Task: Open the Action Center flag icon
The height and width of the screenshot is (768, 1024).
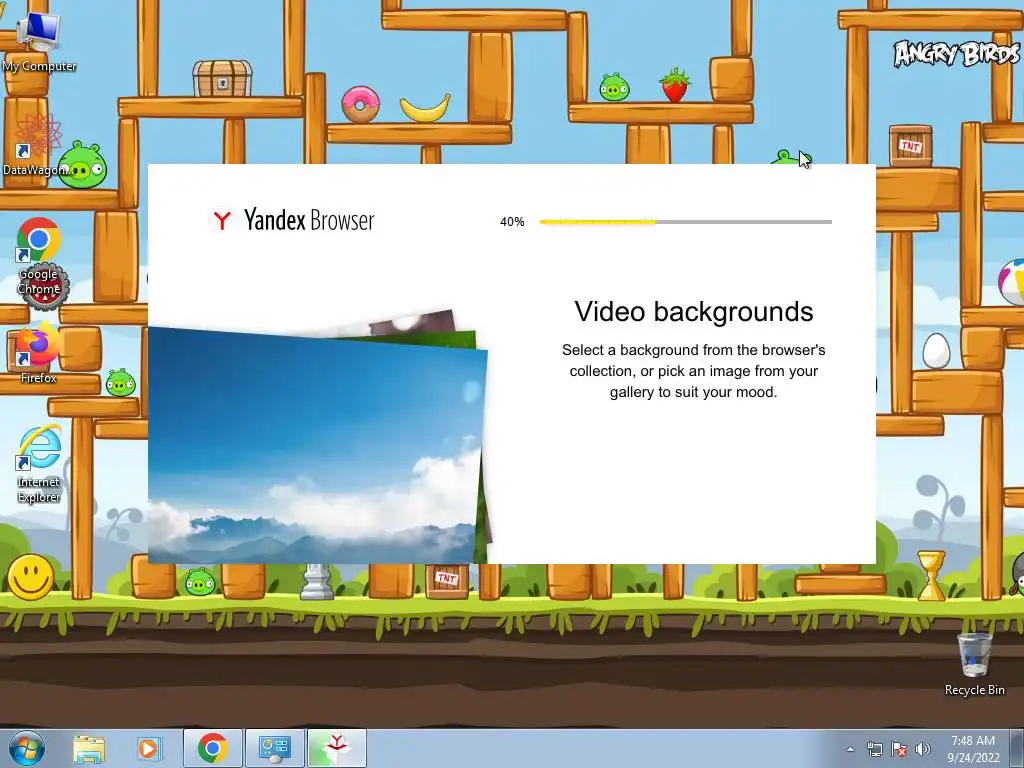Action: [899, 749]
